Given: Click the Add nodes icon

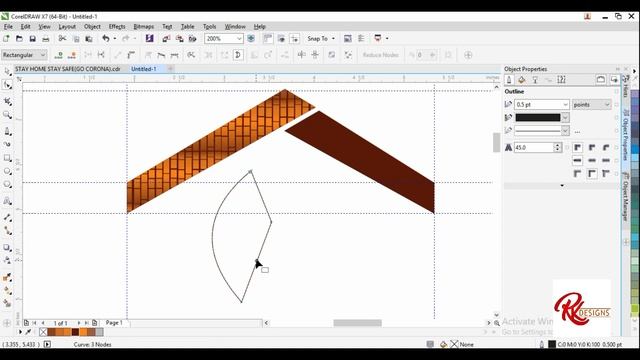Looking at the screenshot, I should coord(58,55).
